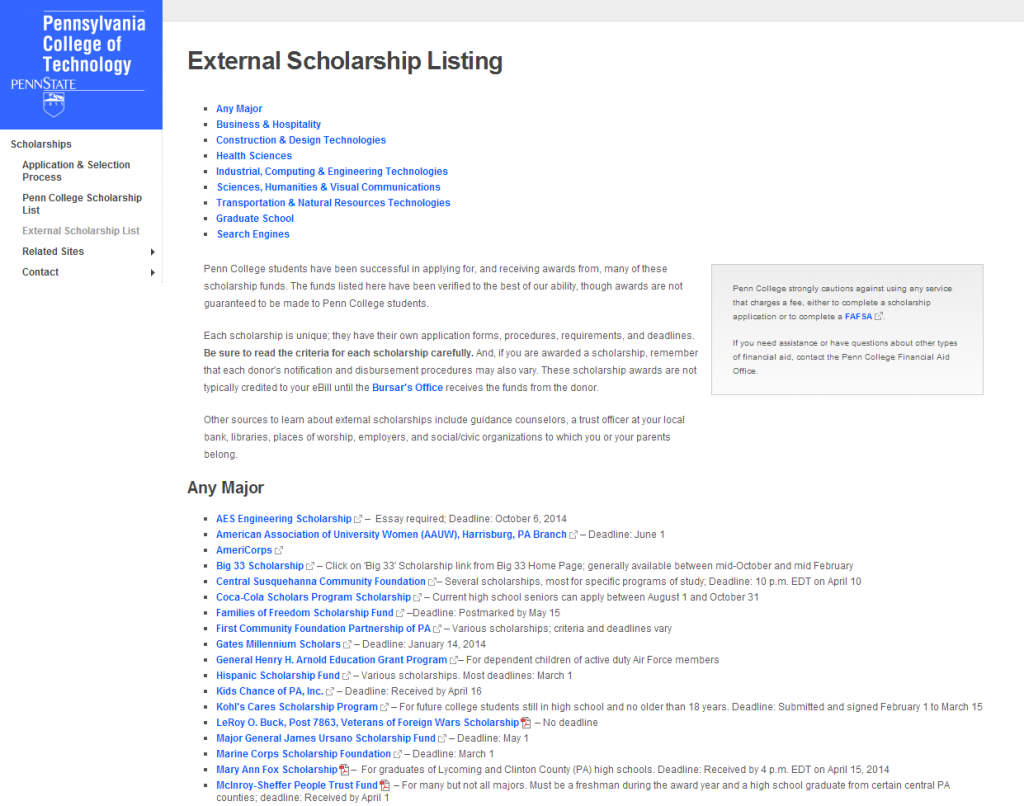Image resolution: width=1024 pixels, height=806 pixels.
Task: Open McInroy-Sheffer People Trust Fund link
Action: (297, 785)
